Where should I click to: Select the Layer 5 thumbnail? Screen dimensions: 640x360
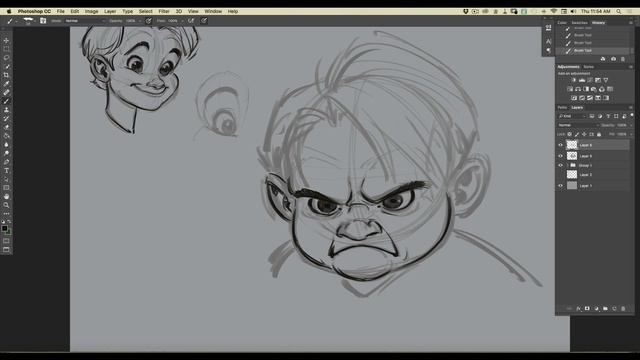click(x=572, y=156)
